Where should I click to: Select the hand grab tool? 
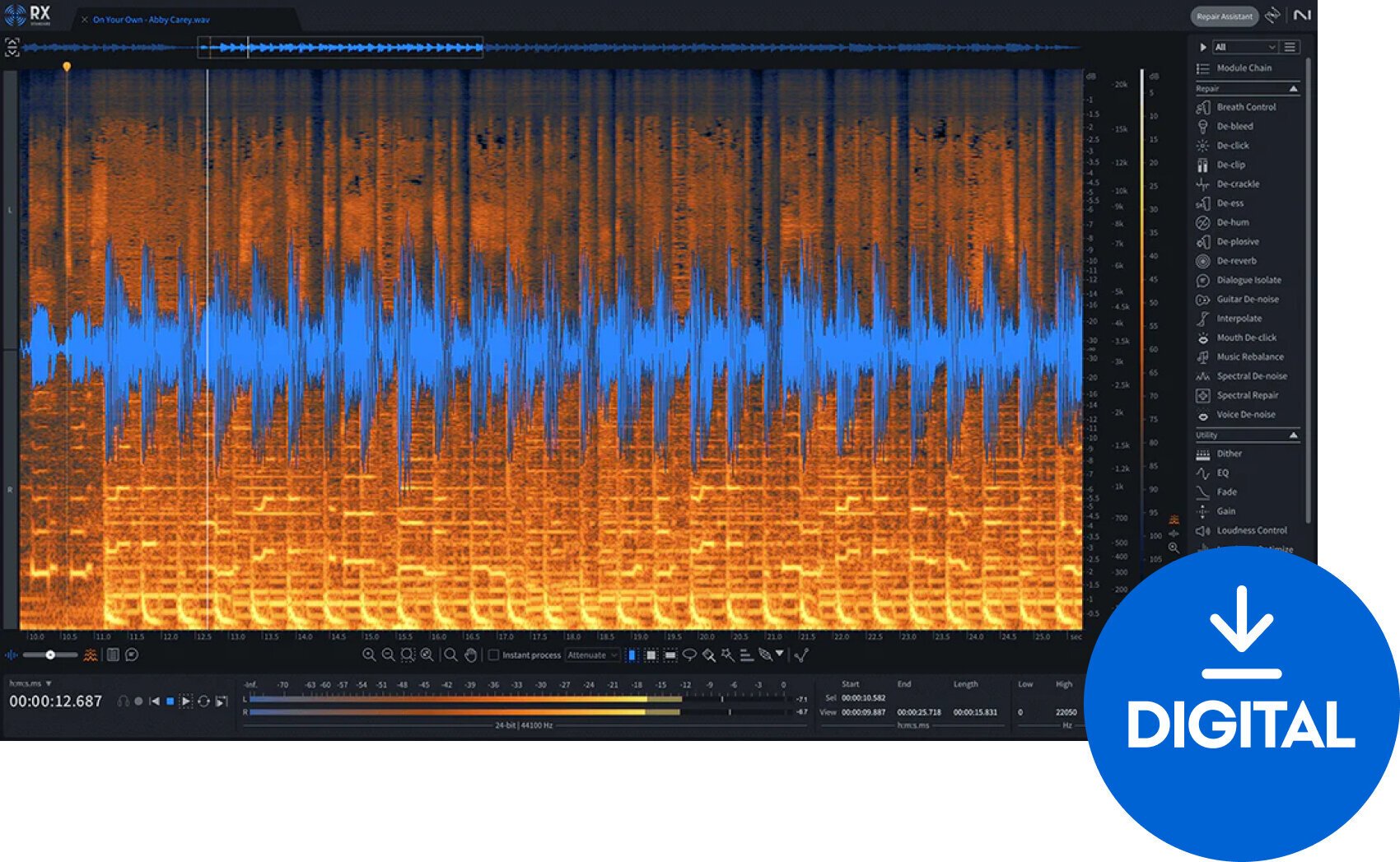point(470,655)
